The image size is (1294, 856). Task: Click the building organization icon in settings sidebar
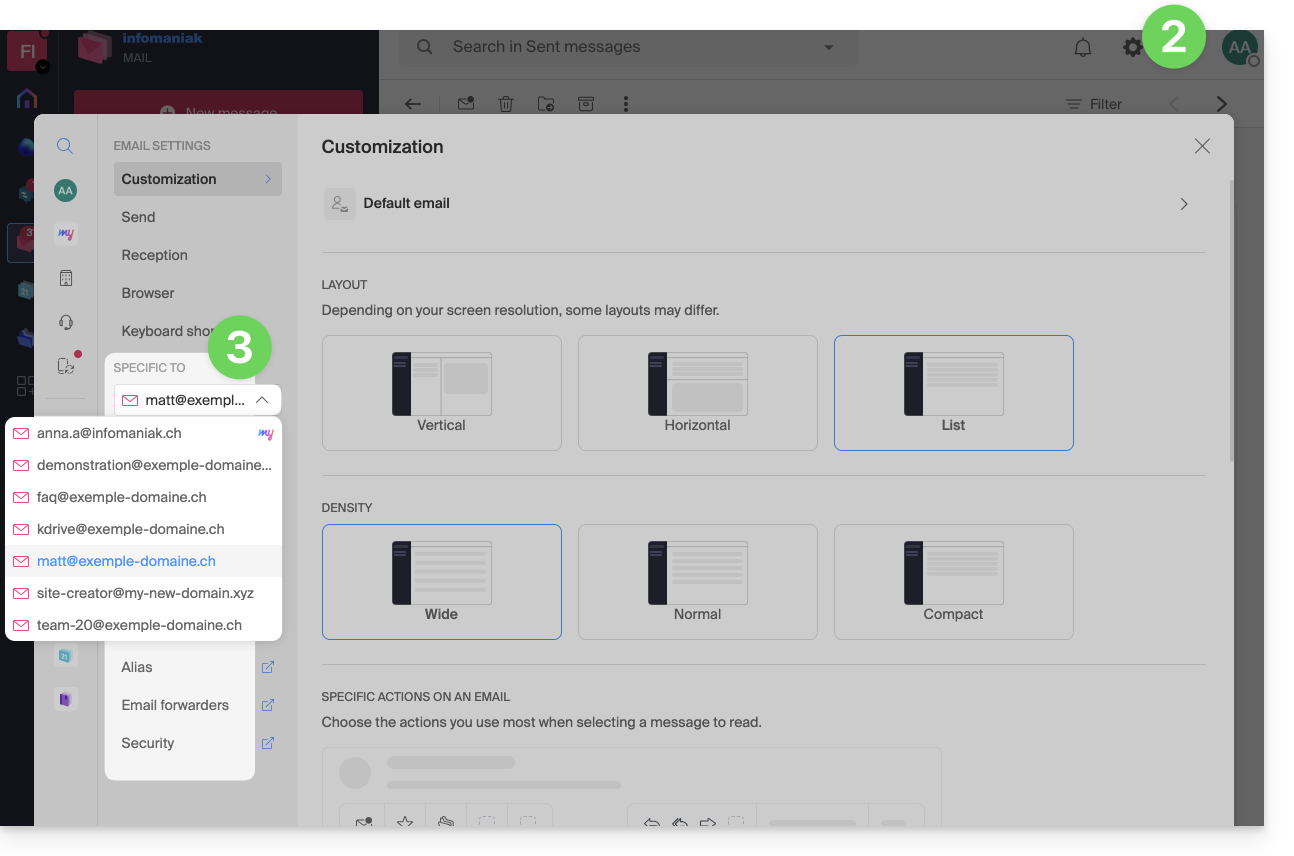click(66, 278)
